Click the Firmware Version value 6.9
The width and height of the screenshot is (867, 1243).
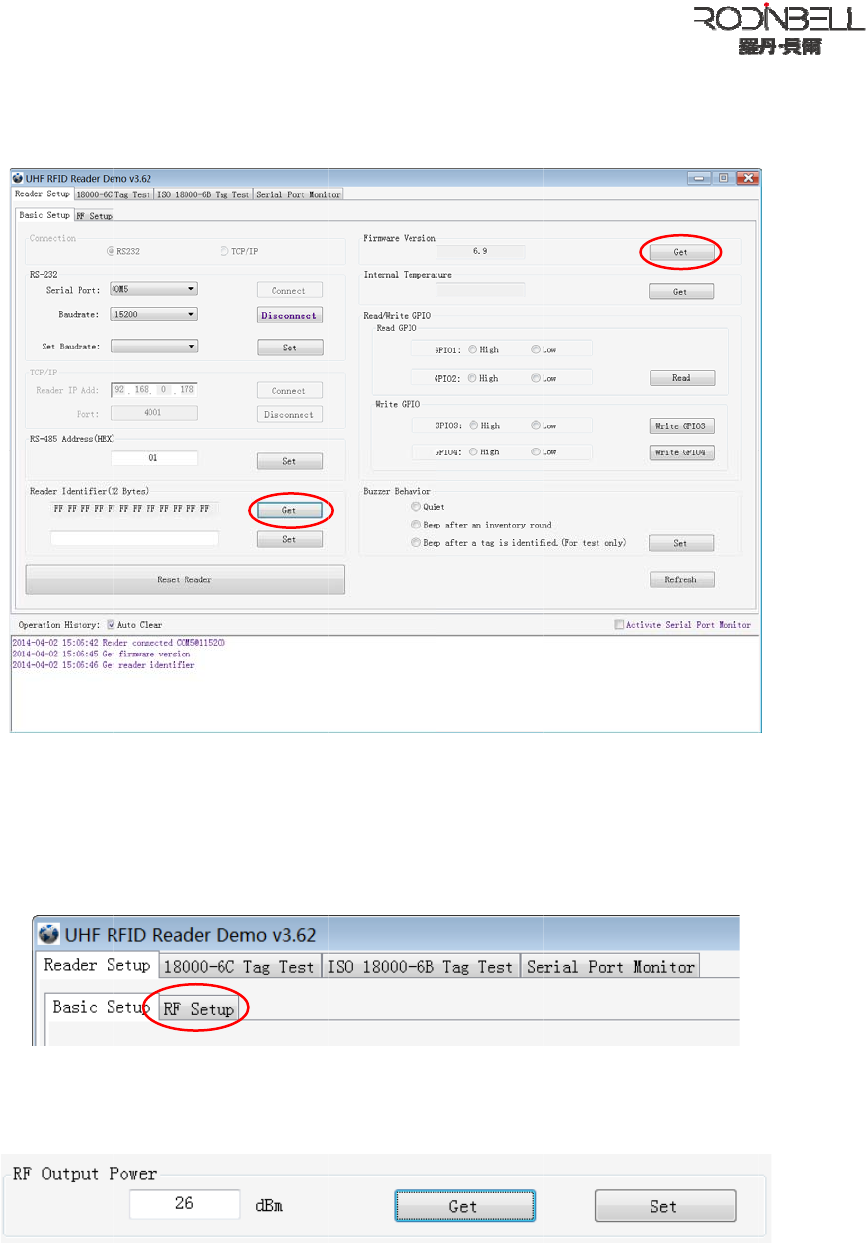pos(481,252)
